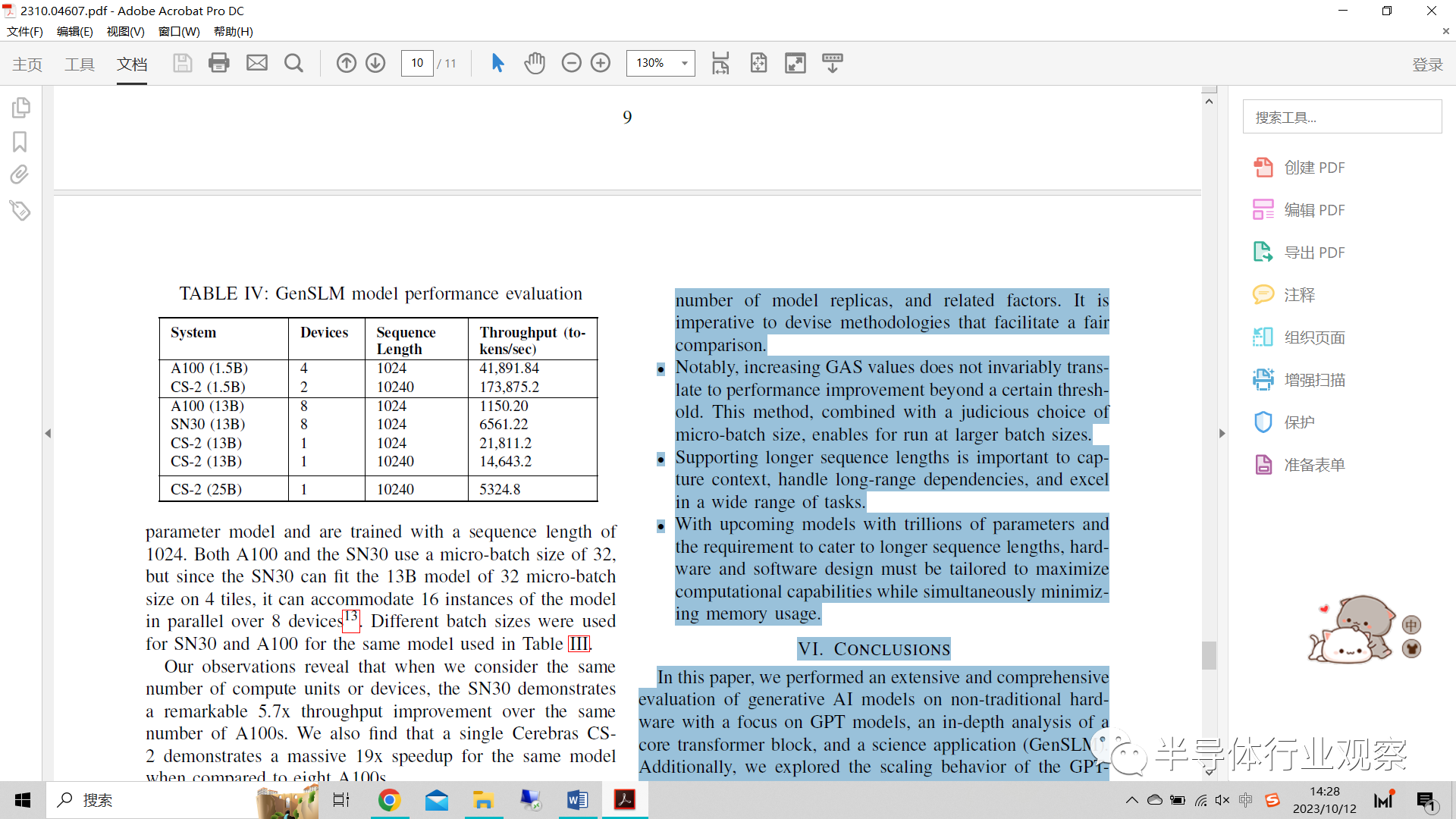Open the 组织页面 tool
1456x819 pixels.
point(1300,337)
